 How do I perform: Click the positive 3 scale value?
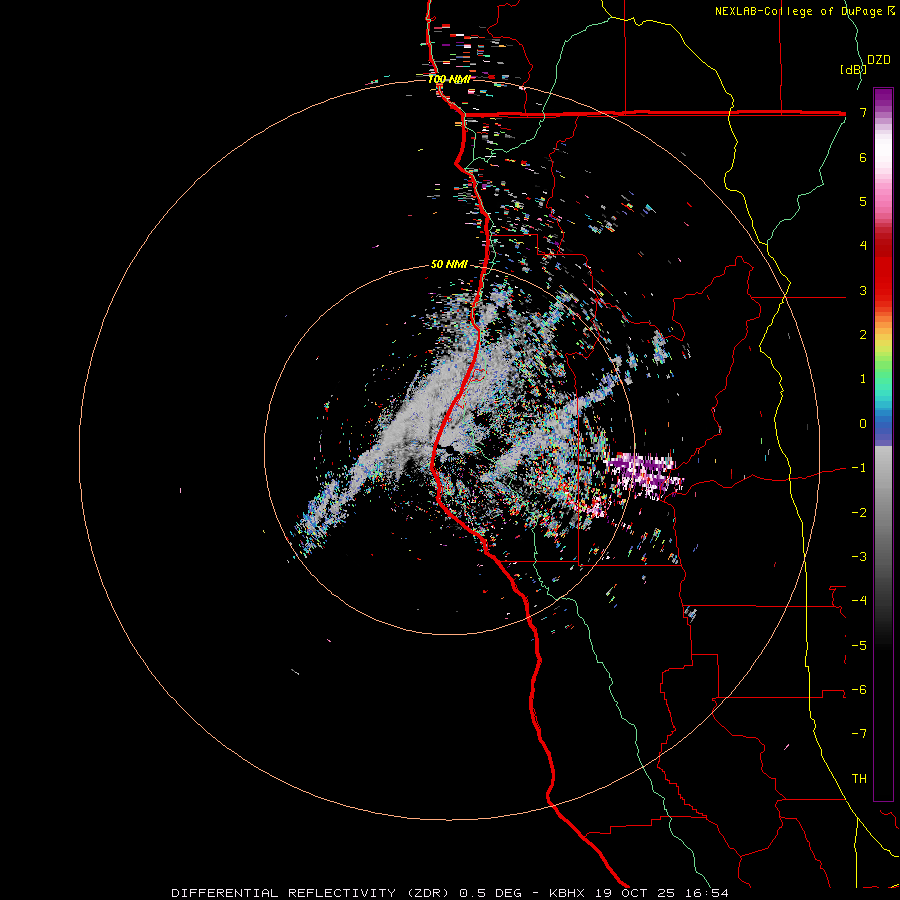point(863,290)
